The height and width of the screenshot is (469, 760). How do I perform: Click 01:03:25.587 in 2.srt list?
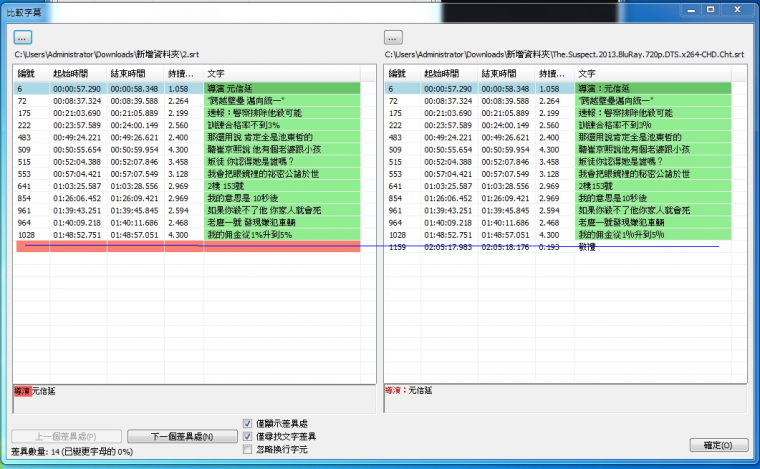coord(77,186)
